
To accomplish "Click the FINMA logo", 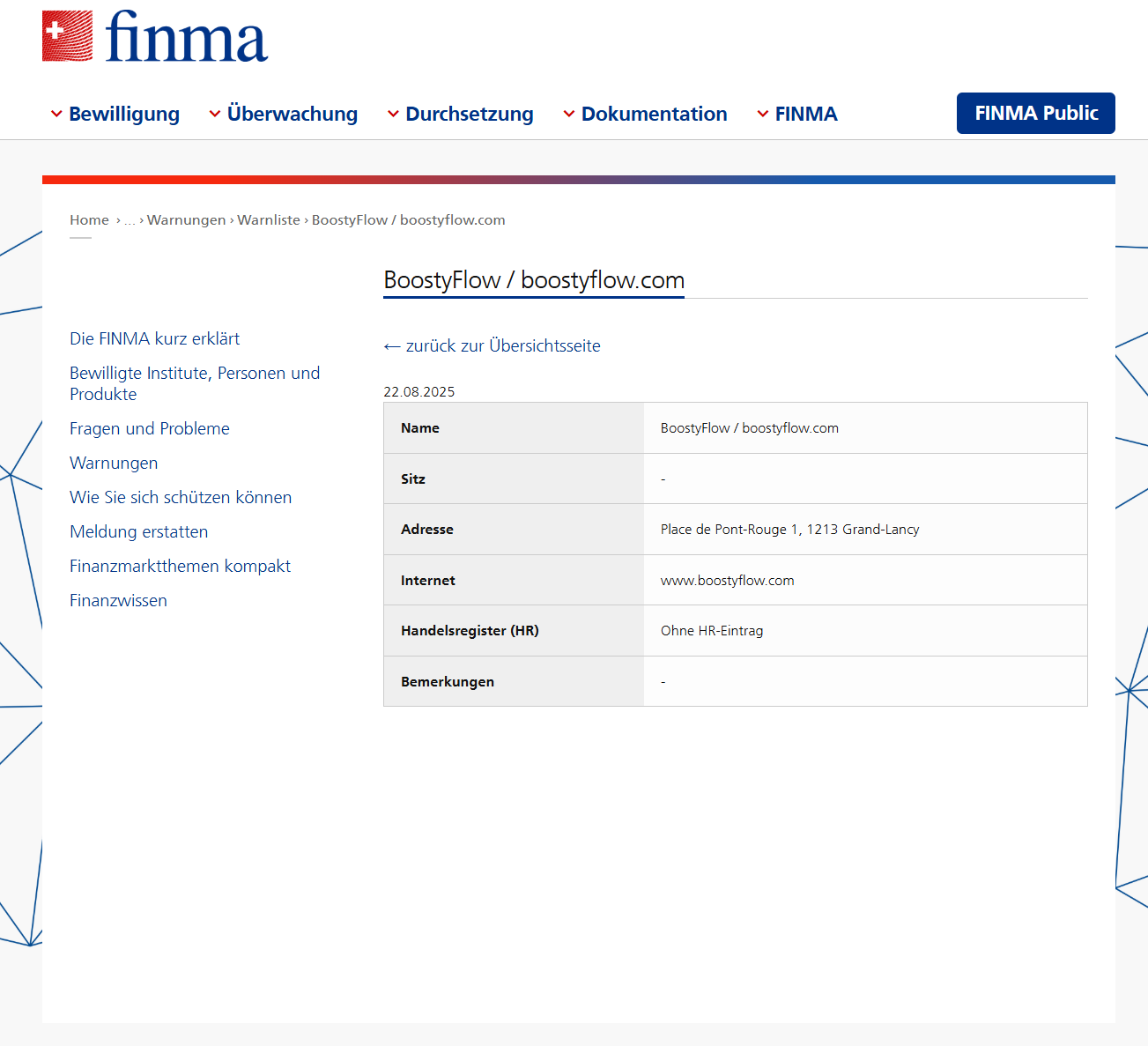I will pyautogui.click(x=155, y=37).
